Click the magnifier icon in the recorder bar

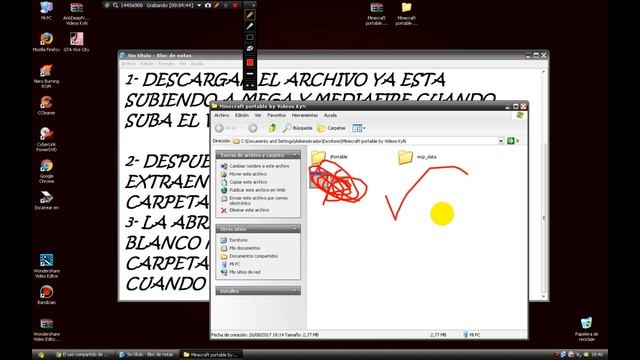[116, 5]
